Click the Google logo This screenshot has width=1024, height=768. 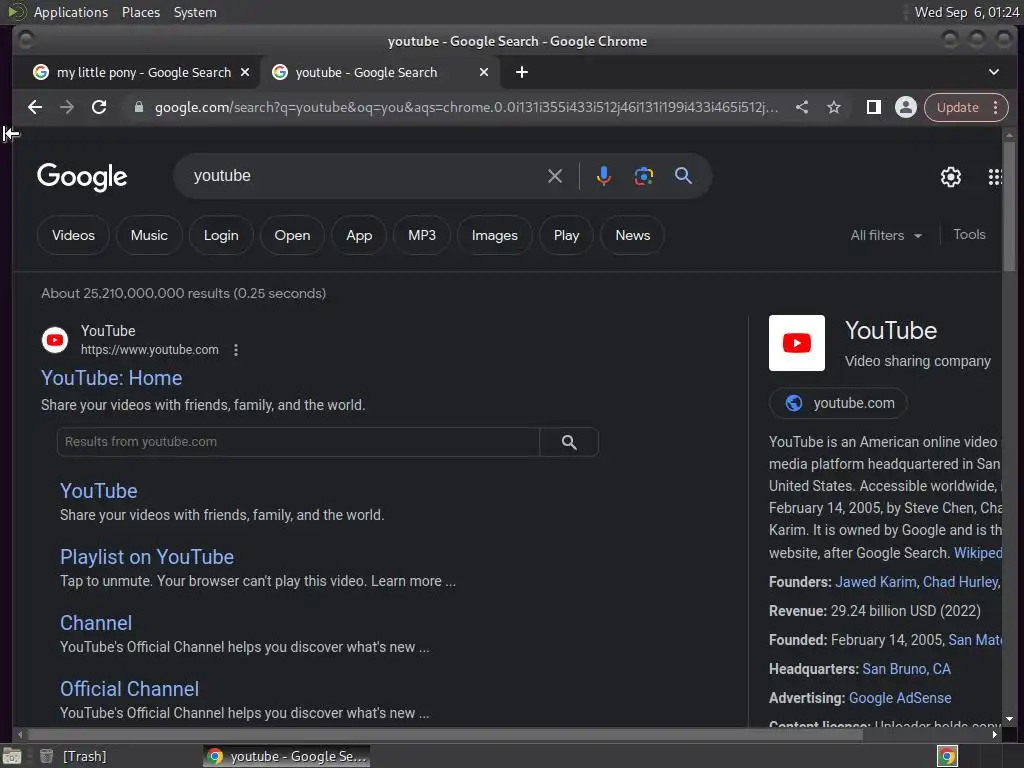click(x=82, y=177)
